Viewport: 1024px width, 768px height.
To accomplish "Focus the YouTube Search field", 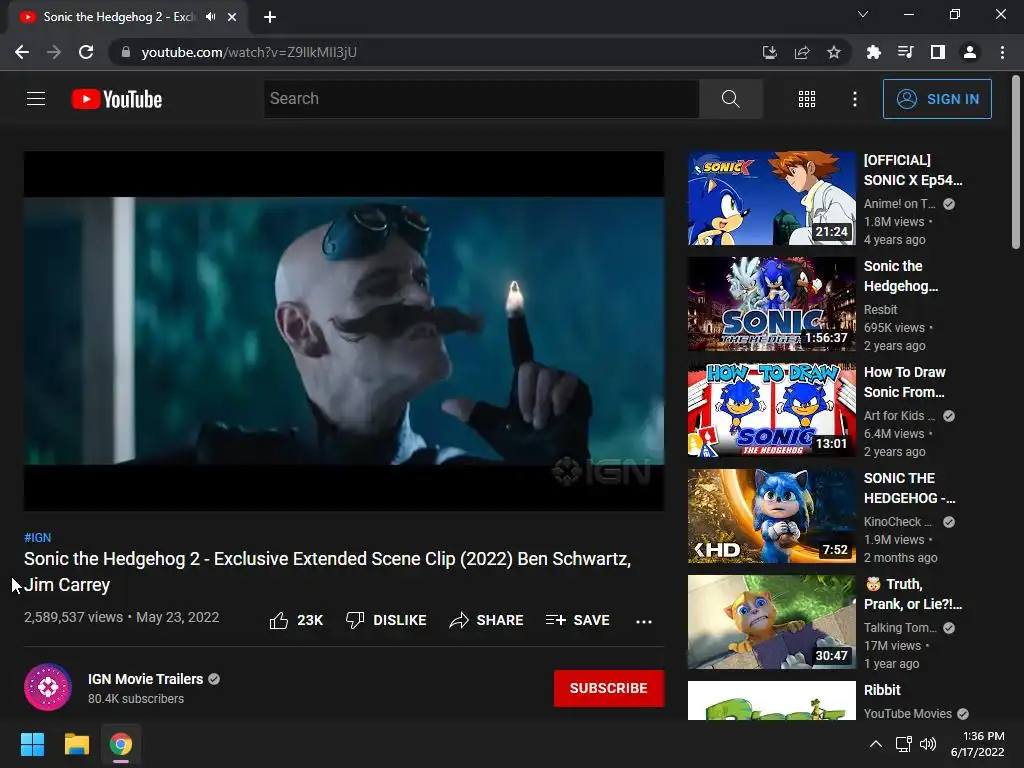I will (x=481, y=99).
